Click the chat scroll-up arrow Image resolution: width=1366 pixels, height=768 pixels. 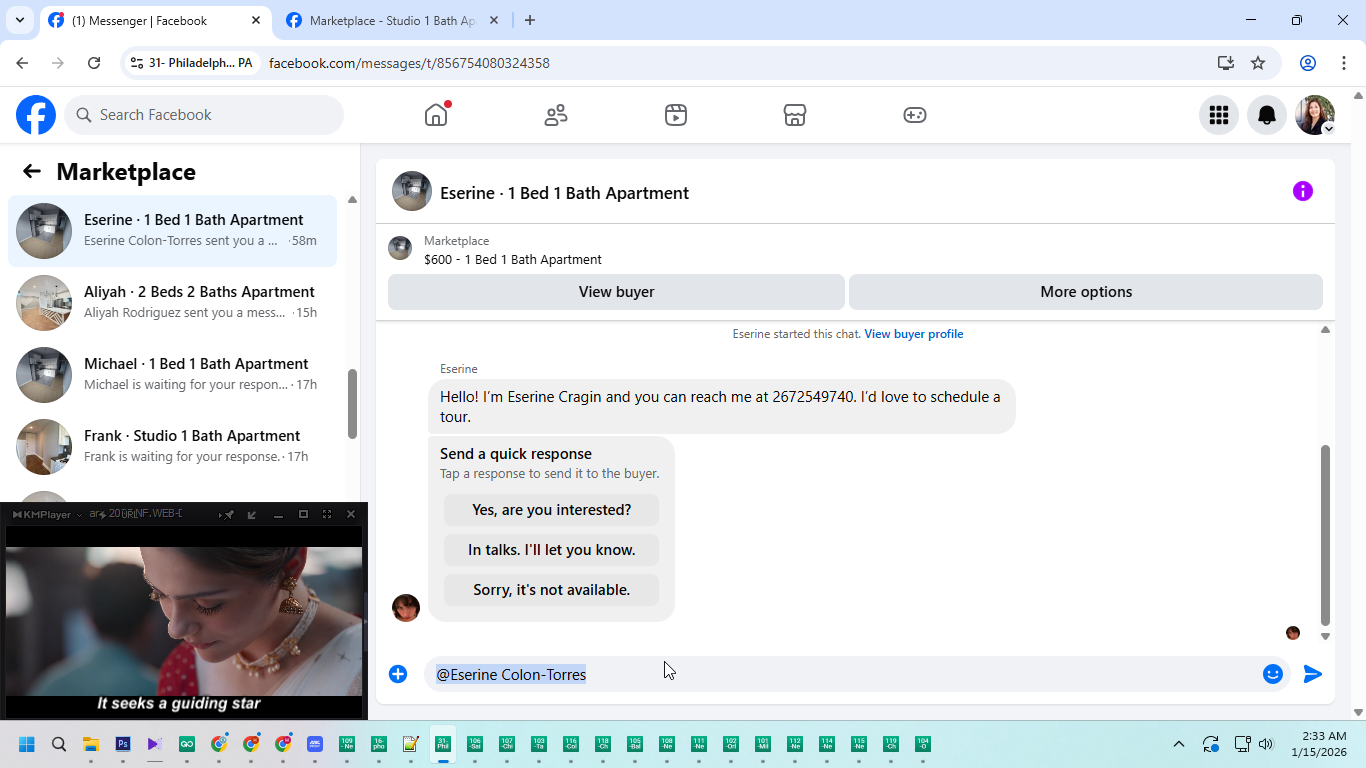tap(1325, 329)
